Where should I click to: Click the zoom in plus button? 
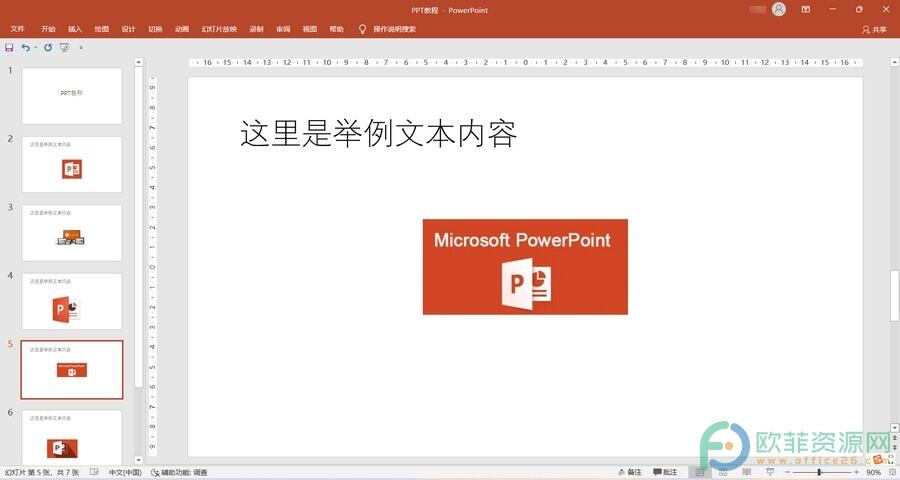click(856, 472)
